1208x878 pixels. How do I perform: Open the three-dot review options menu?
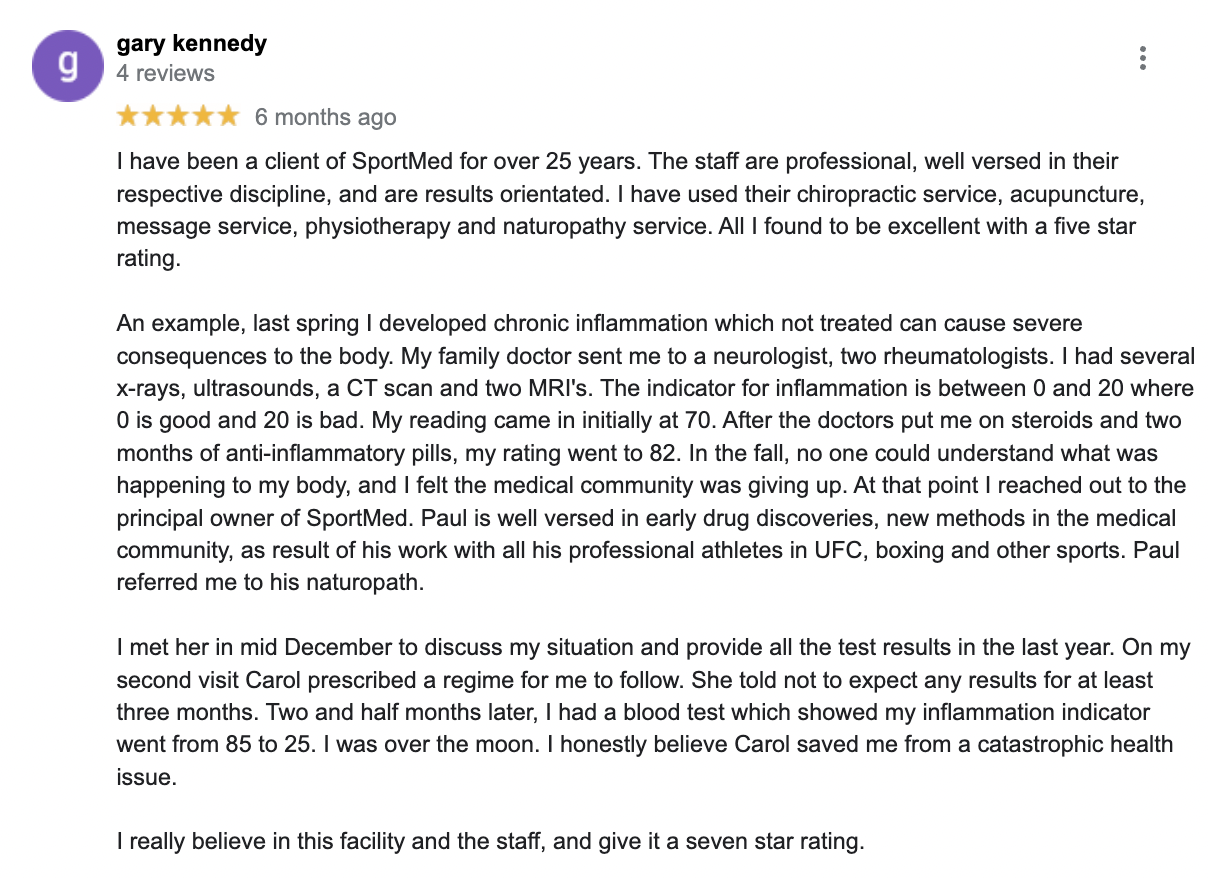point(1142,58)
